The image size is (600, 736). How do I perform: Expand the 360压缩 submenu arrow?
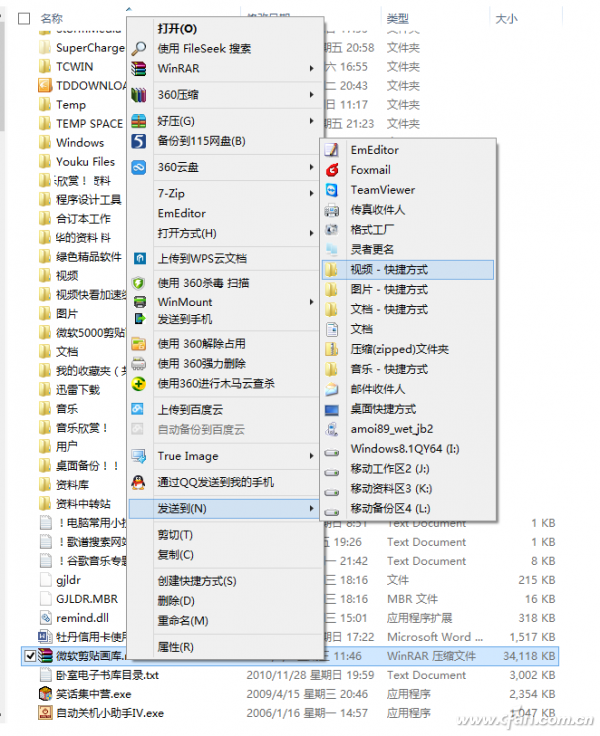point(311,95)
